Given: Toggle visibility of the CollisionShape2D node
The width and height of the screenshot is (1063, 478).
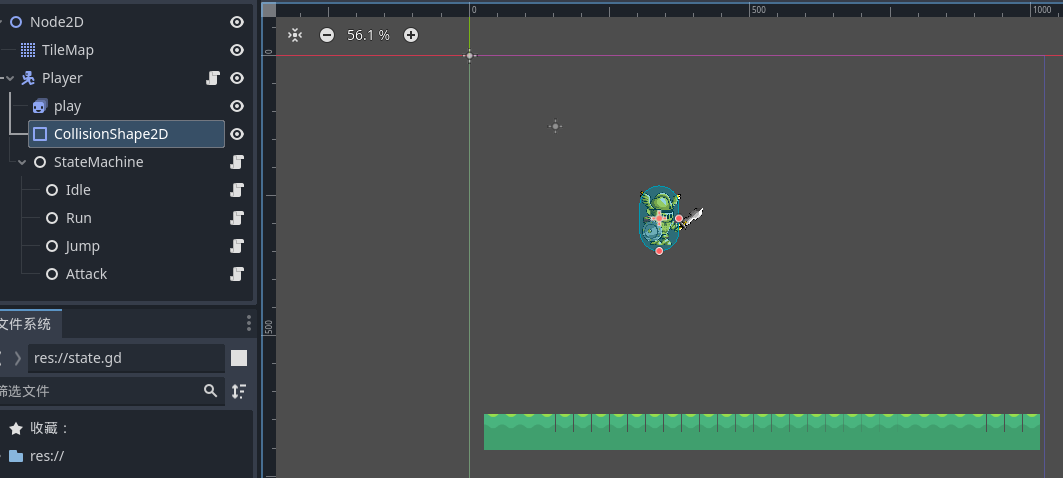Looking at the screenshot, I should 237,134.
